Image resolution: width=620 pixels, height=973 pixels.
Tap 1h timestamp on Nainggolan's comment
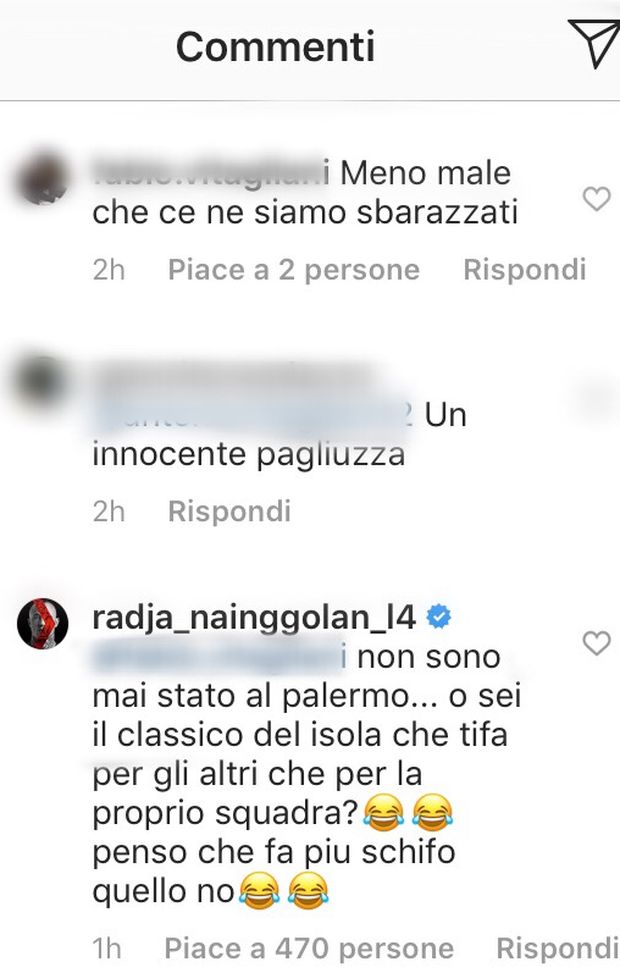tap(107, 949)
